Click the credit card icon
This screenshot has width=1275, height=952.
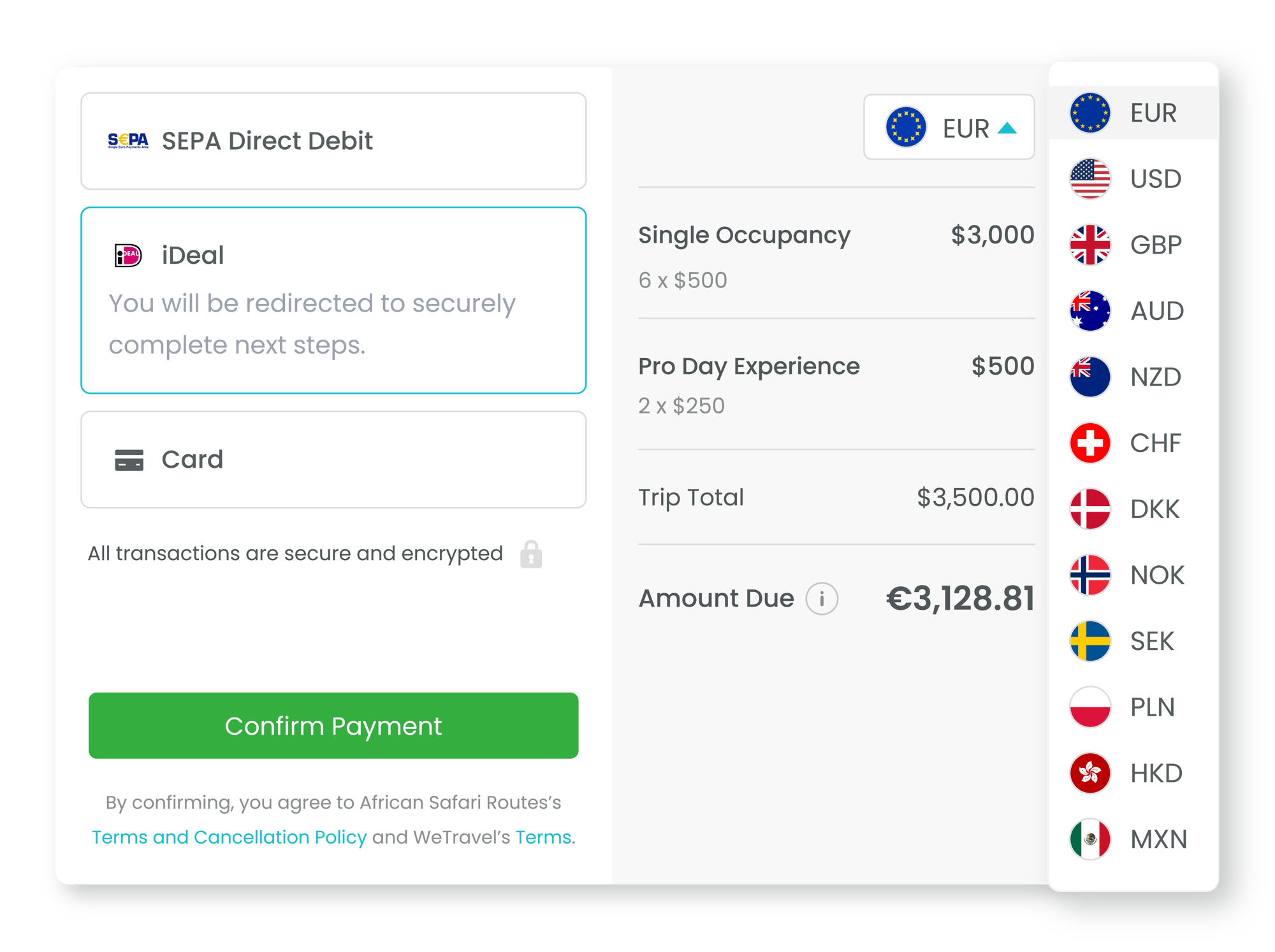(x=129, y=460)
